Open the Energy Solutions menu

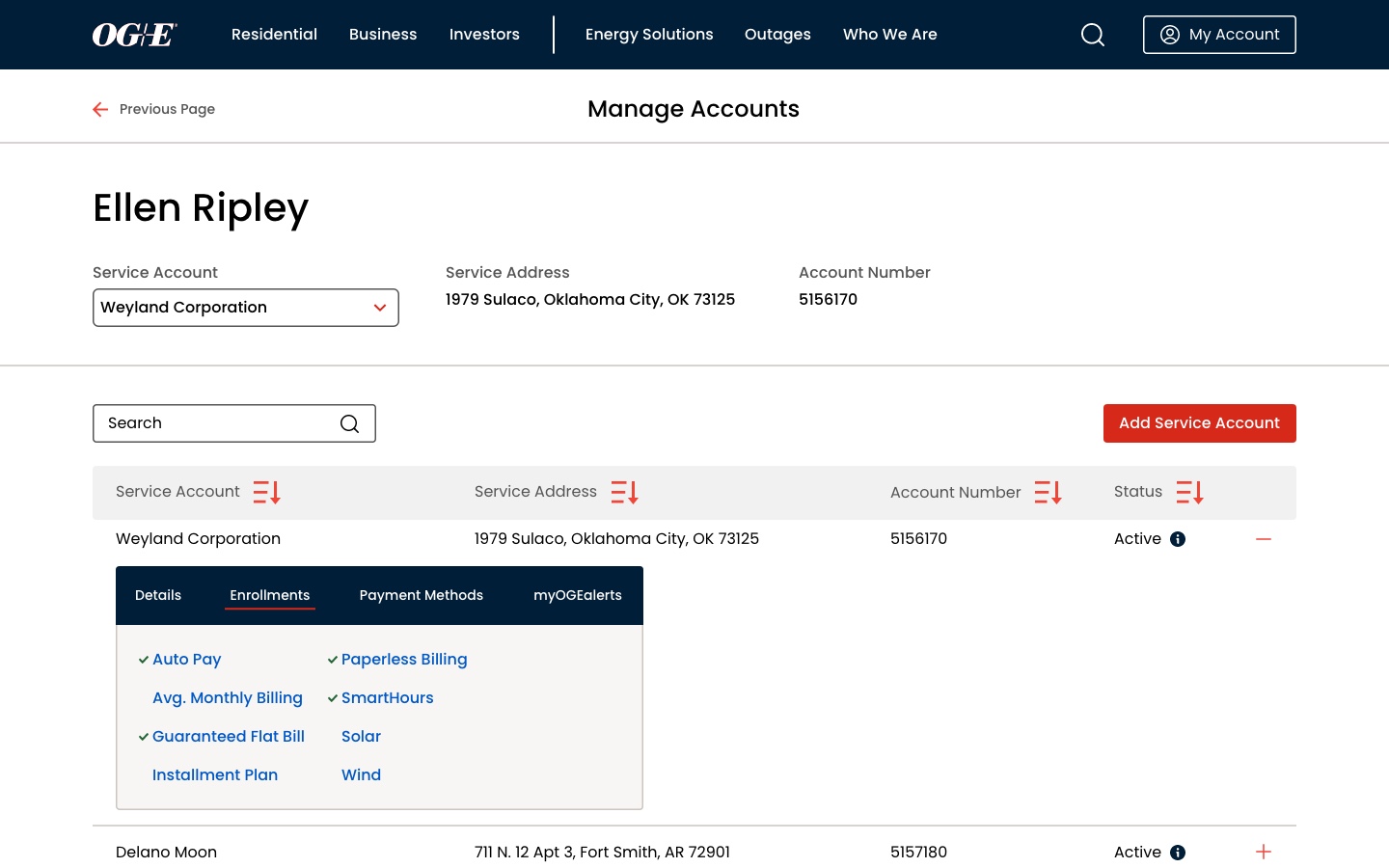click(649, 35)
